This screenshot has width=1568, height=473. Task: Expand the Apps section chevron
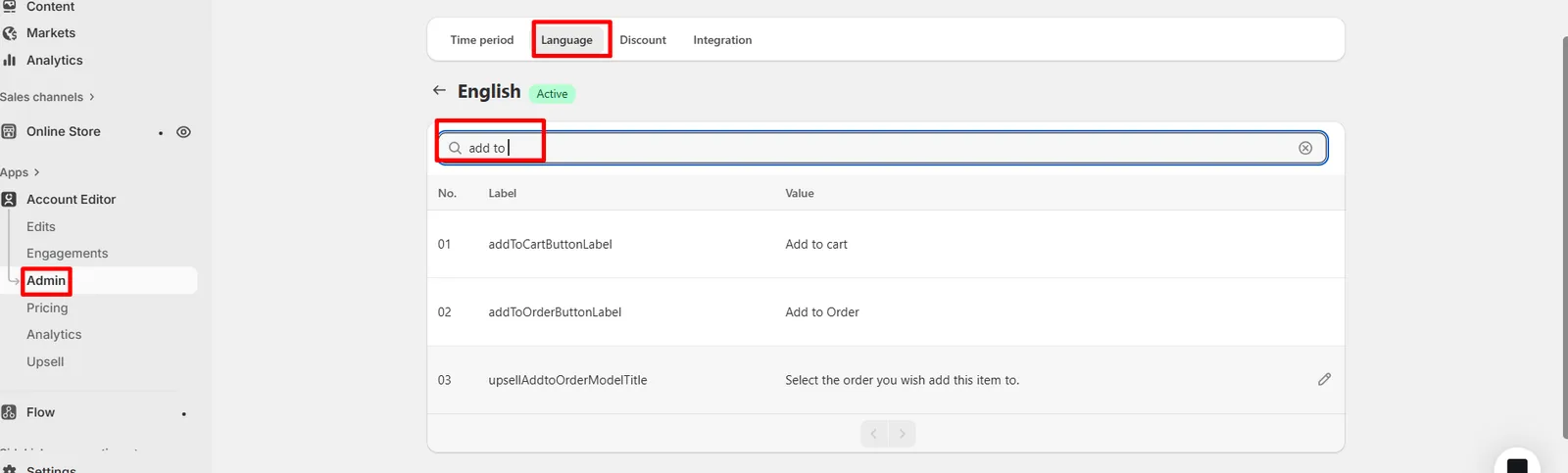click(x=37, y=172)
